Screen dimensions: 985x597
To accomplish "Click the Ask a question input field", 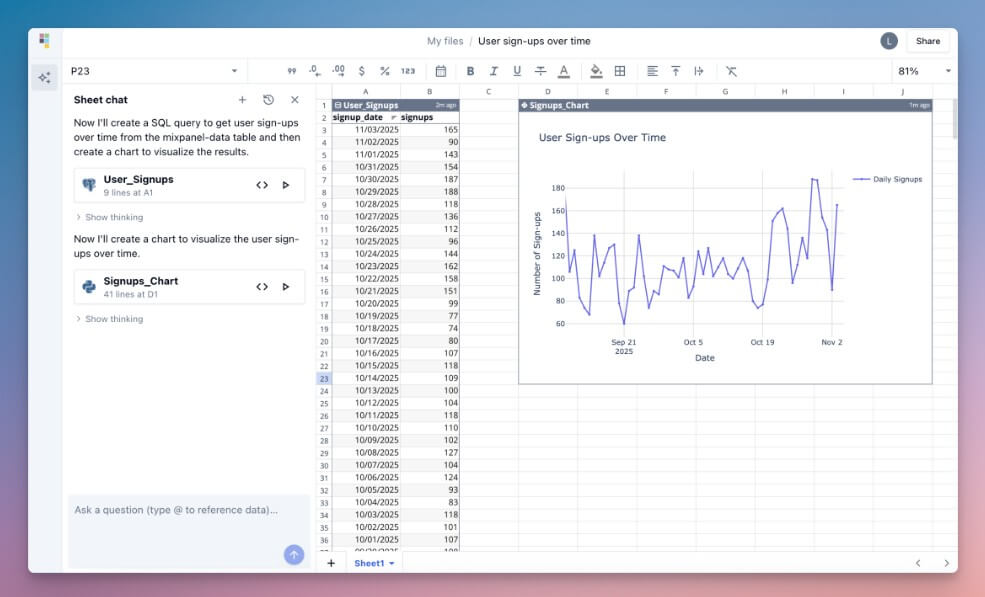I will point(180,510).
